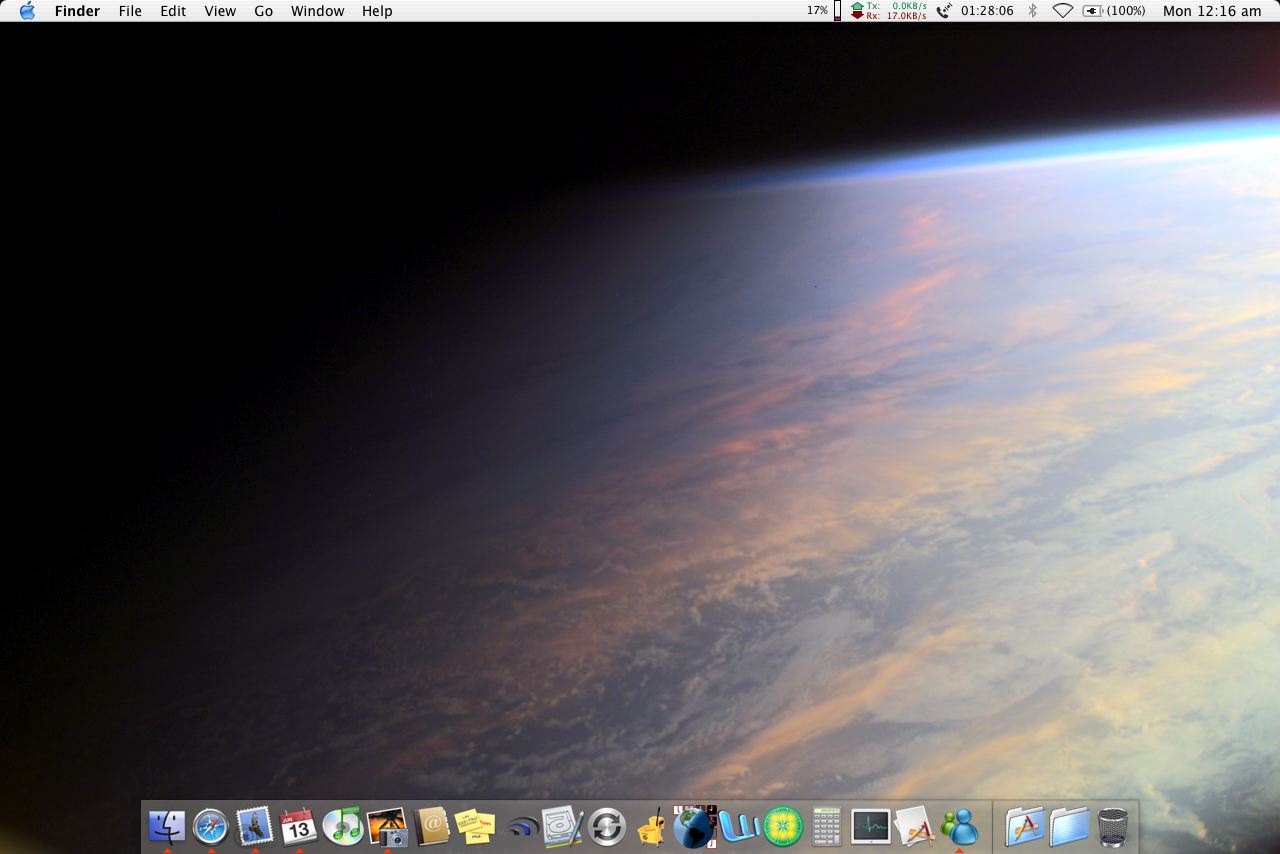Open iSync in the dock
This screenshot has width=1280, height=854.
(x=606, y=827)
